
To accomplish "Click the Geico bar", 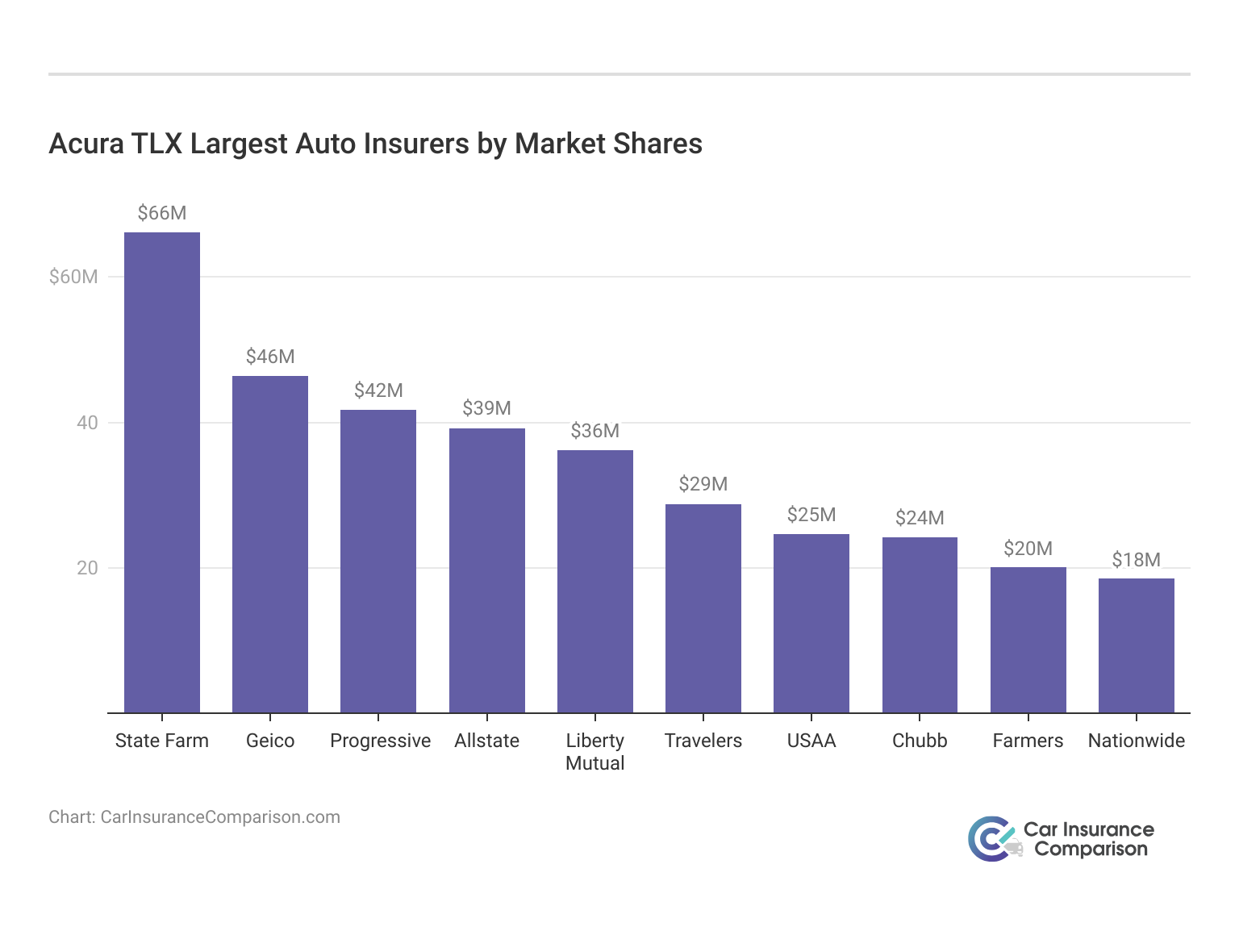I will click(270, 545).
